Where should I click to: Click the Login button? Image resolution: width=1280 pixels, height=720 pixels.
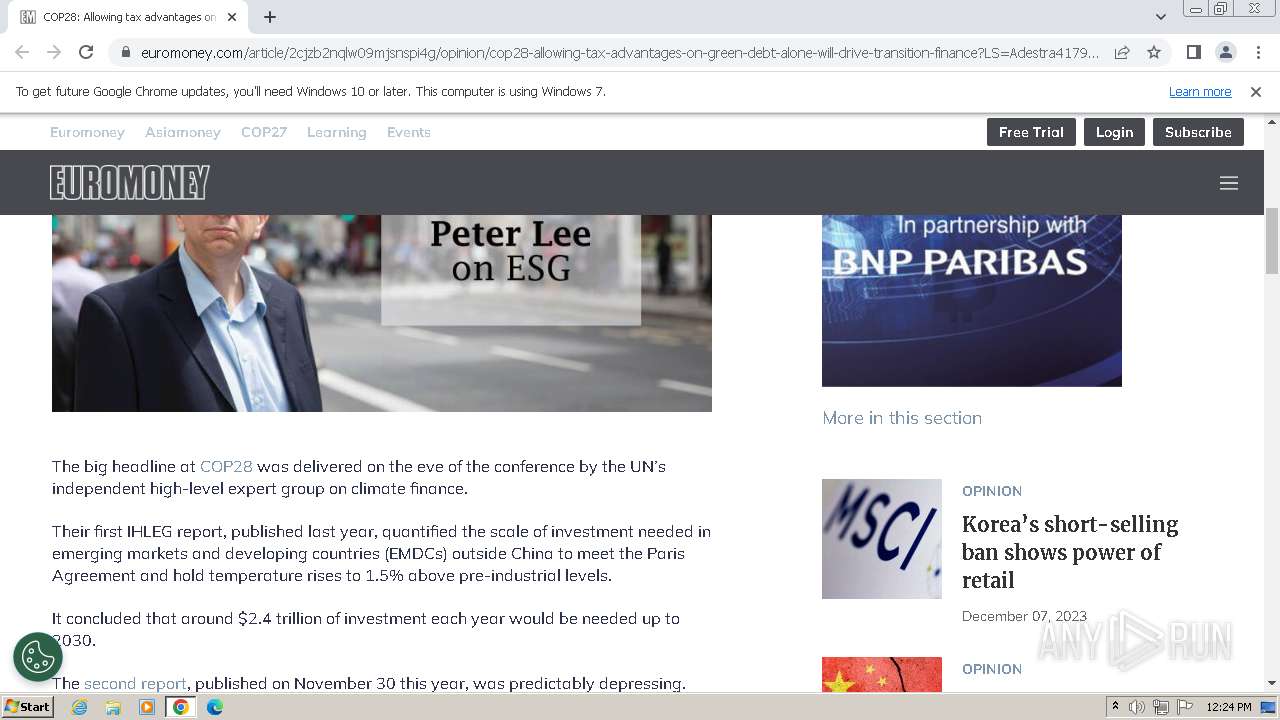tap(1114, 132)
